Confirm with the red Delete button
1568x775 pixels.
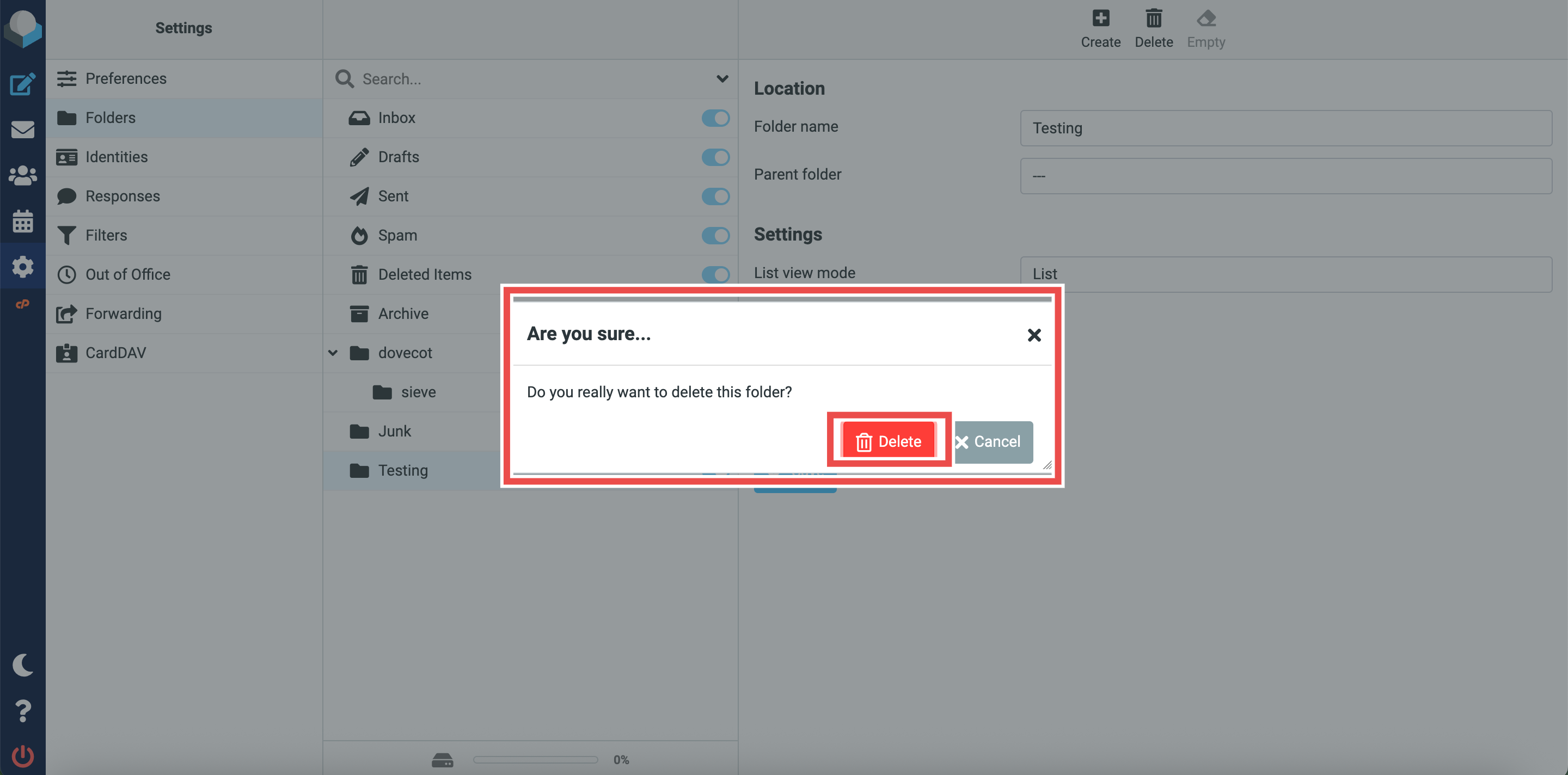(889, 441)
